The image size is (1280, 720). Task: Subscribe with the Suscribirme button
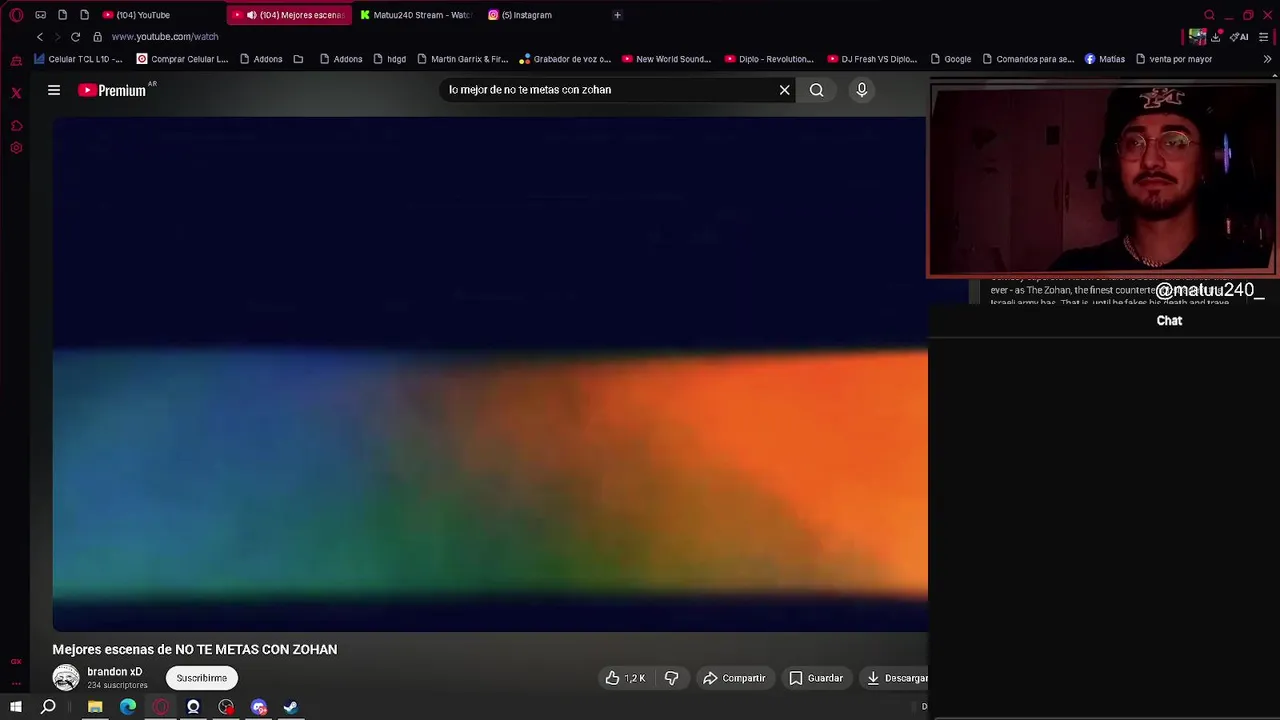pos(202,678)
